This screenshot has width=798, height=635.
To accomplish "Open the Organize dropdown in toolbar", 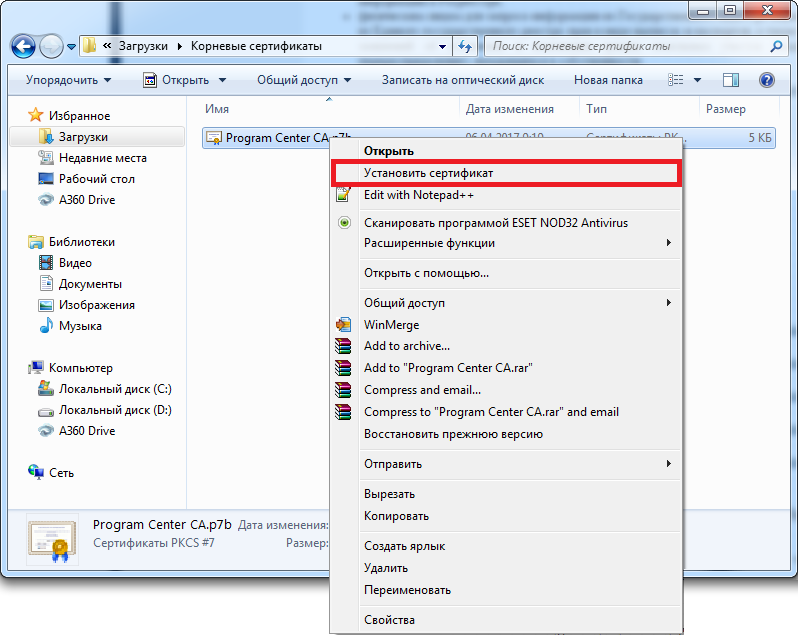I will [x=68, y=80].
